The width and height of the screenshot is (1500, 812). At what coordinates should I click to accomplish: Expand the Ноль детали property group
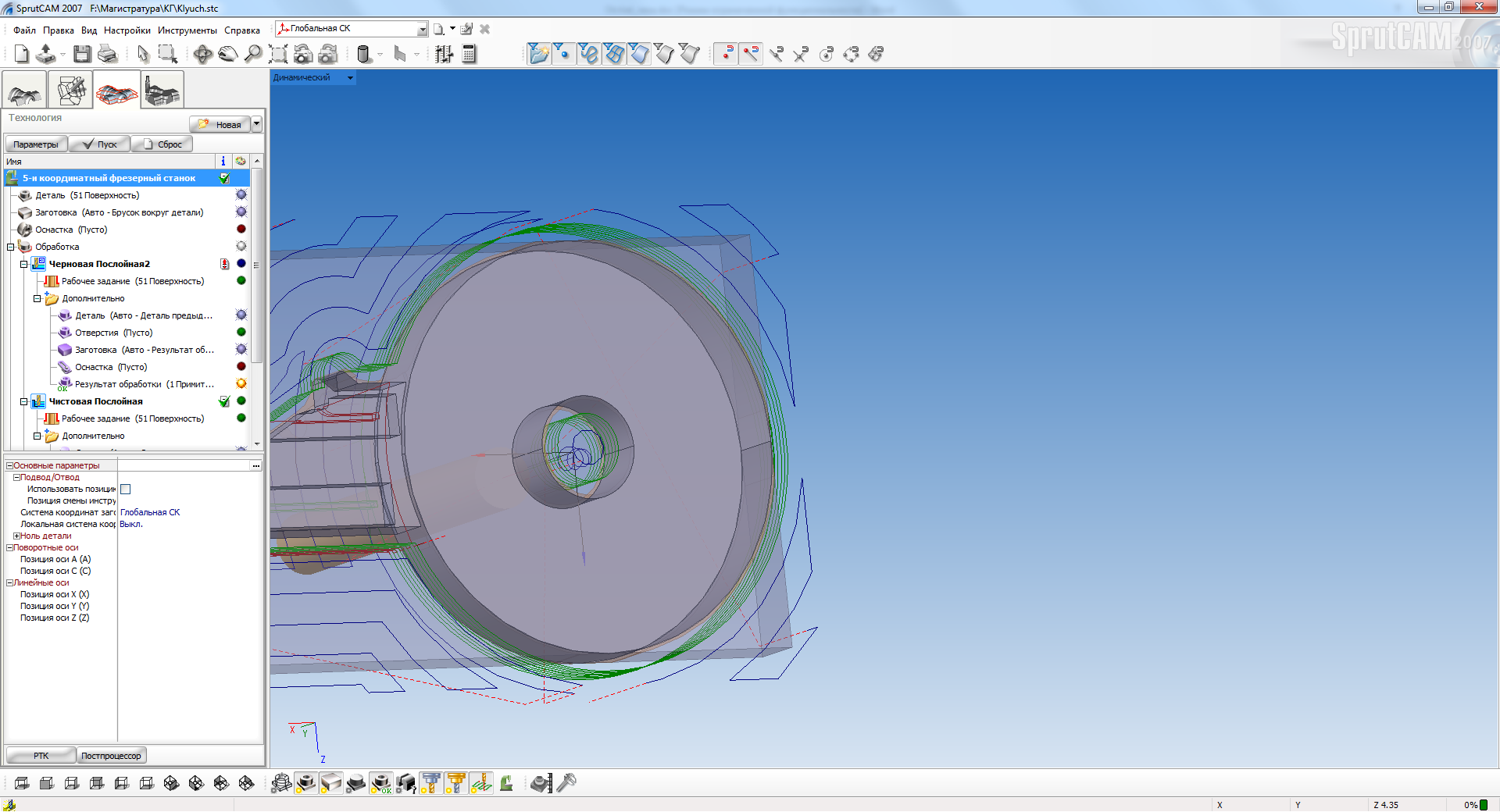pos(16,536)
